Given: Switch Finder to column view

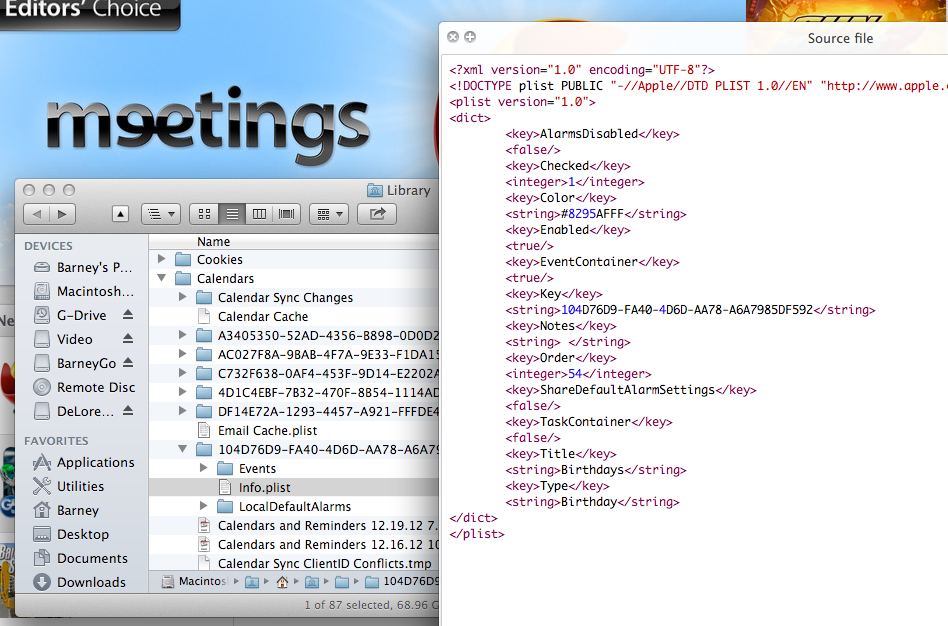Looking at the screenshot, I should point(260,214).
